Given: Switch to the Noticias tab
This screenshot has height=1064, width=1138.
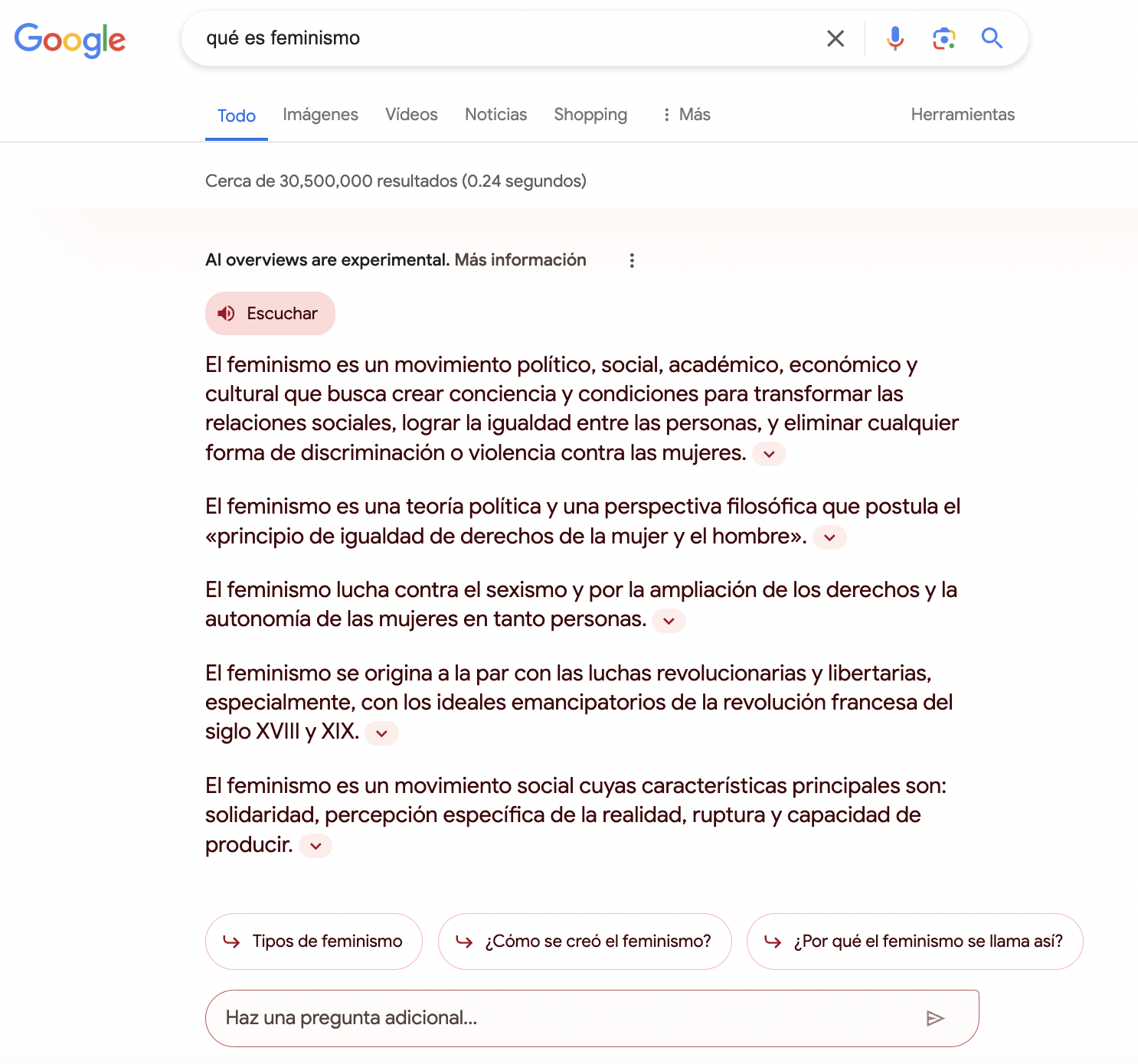Looking at the screenshot, I should (495, 115).
